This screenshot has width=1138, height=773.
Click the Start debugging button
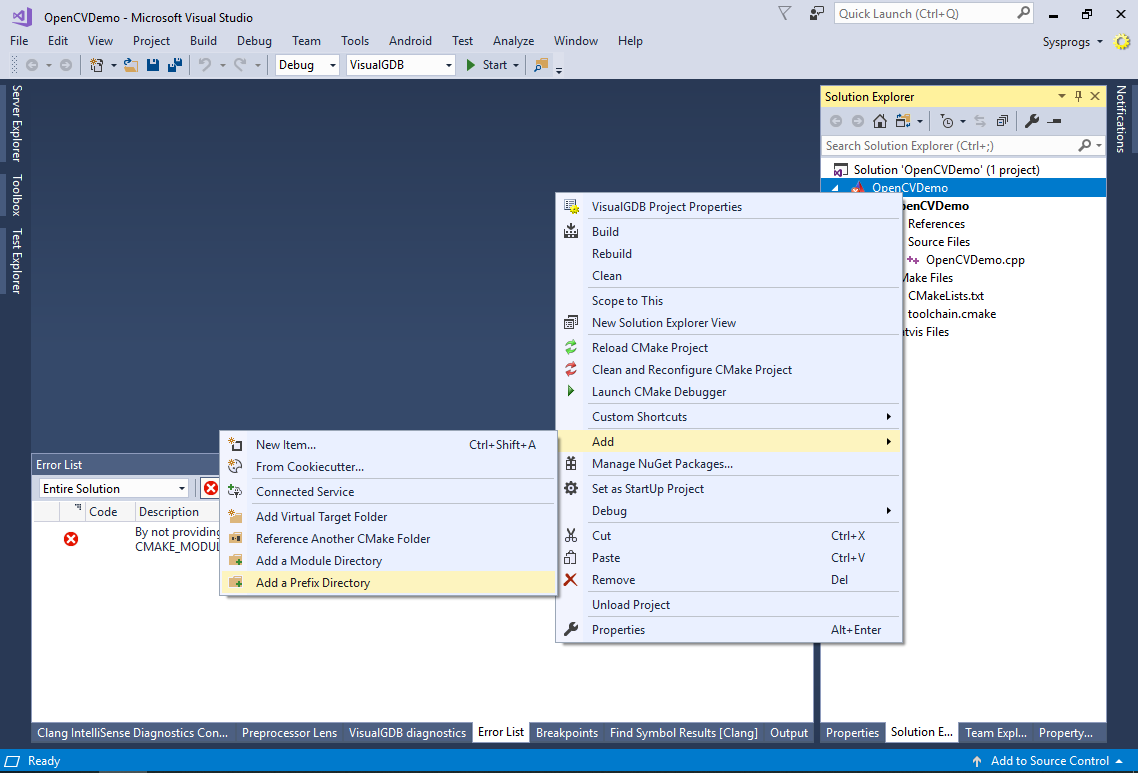487,65
